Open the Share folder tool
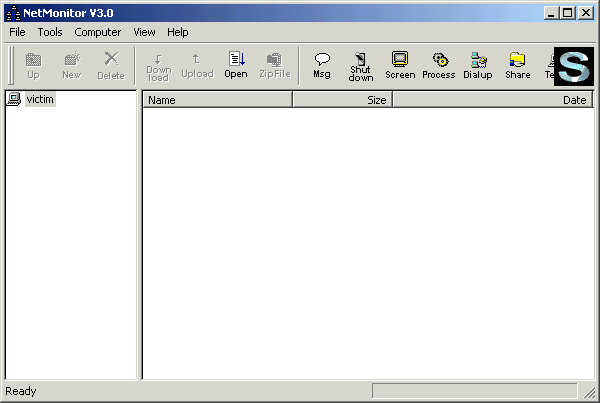600x403 pixels. (x=517, y=66)
